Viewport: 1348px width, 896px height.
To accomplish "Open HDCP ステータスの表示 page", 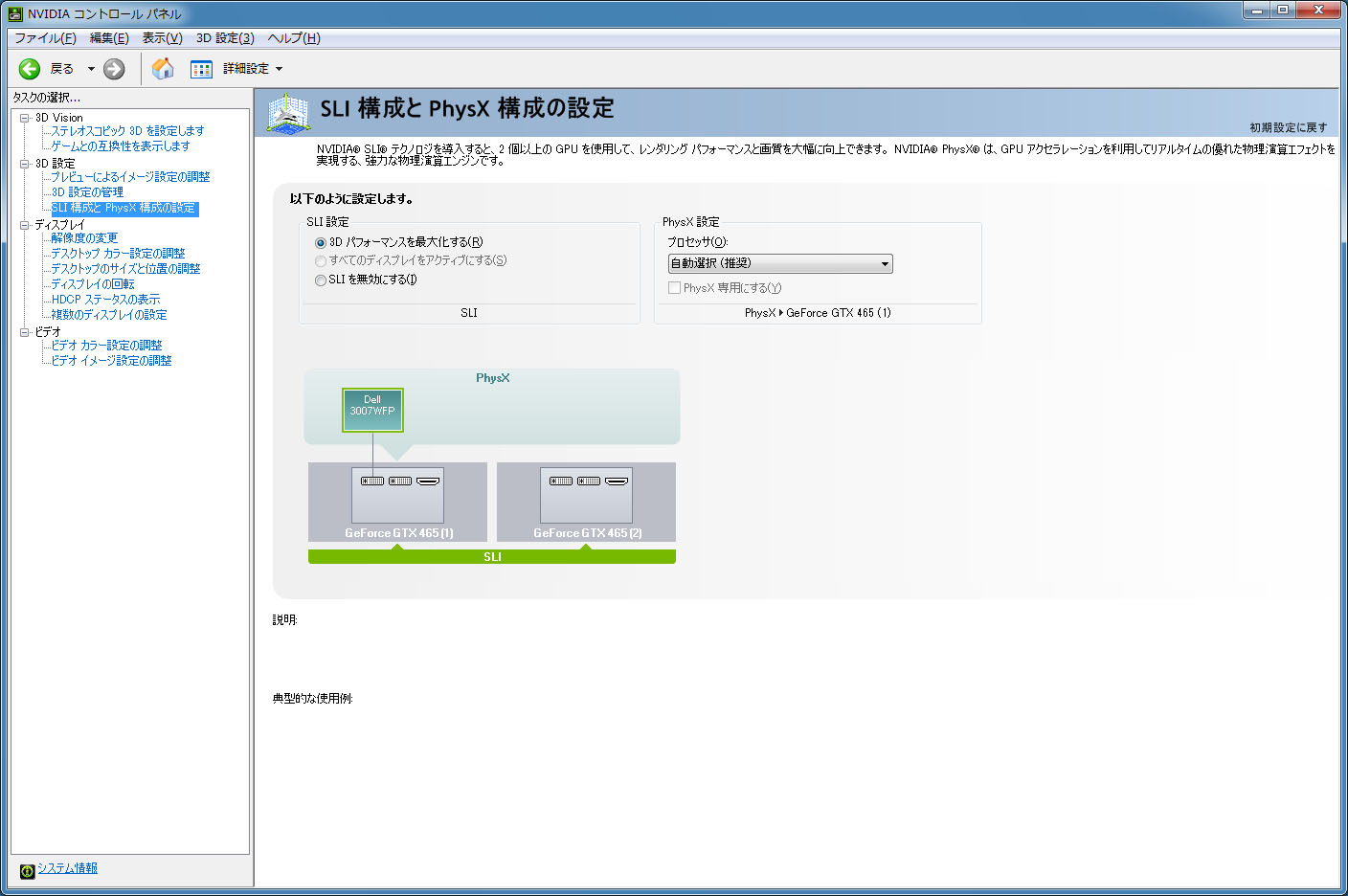I will (x=105, y=300).
